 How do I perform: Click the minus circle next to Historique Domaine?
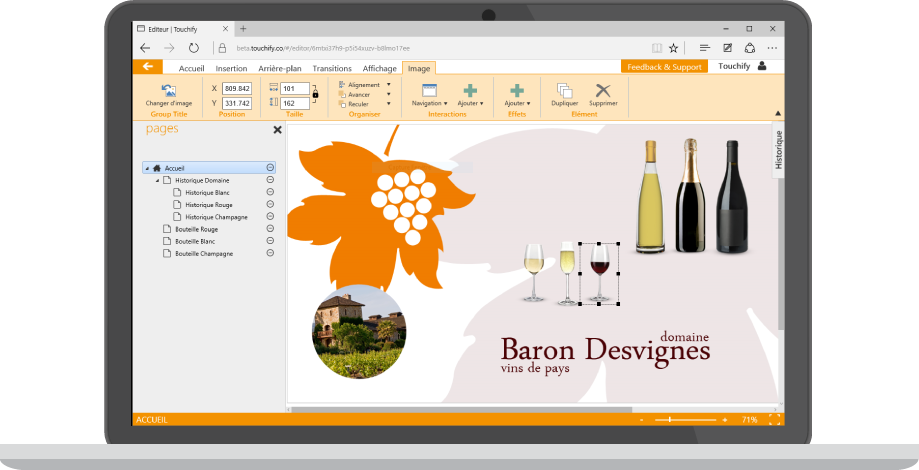coord(270,180)
